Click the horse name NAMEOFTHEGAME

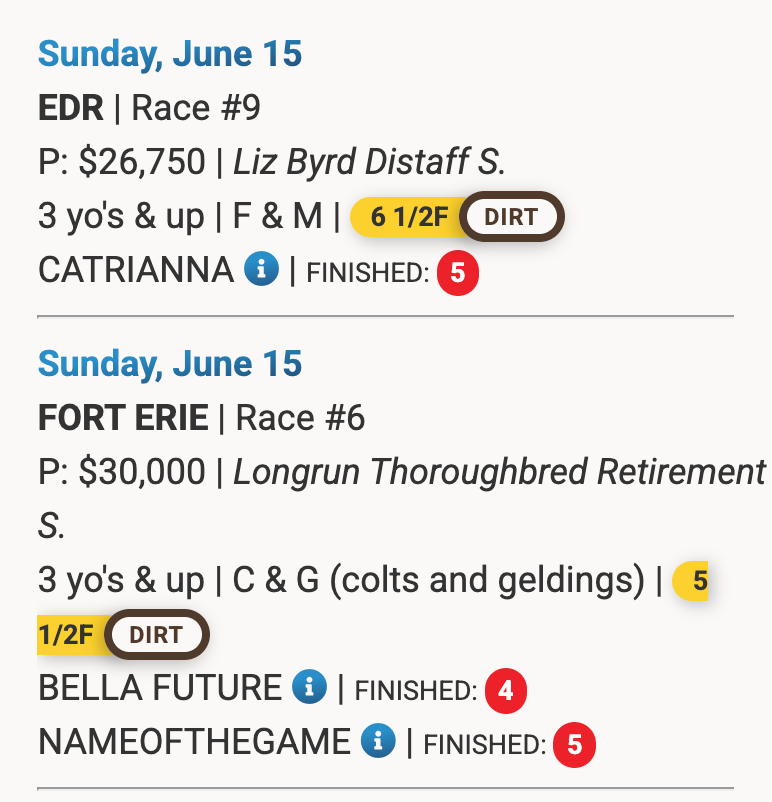pyautogui.click(x=194, y=742)
